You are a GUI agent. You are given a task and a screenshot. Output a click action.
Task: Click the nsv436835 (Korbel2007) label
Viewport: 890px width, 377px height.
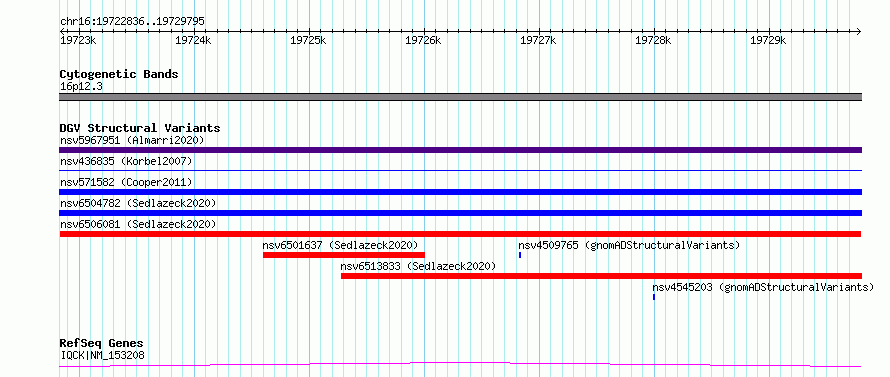pyautogui.click(x=126, y=161)
